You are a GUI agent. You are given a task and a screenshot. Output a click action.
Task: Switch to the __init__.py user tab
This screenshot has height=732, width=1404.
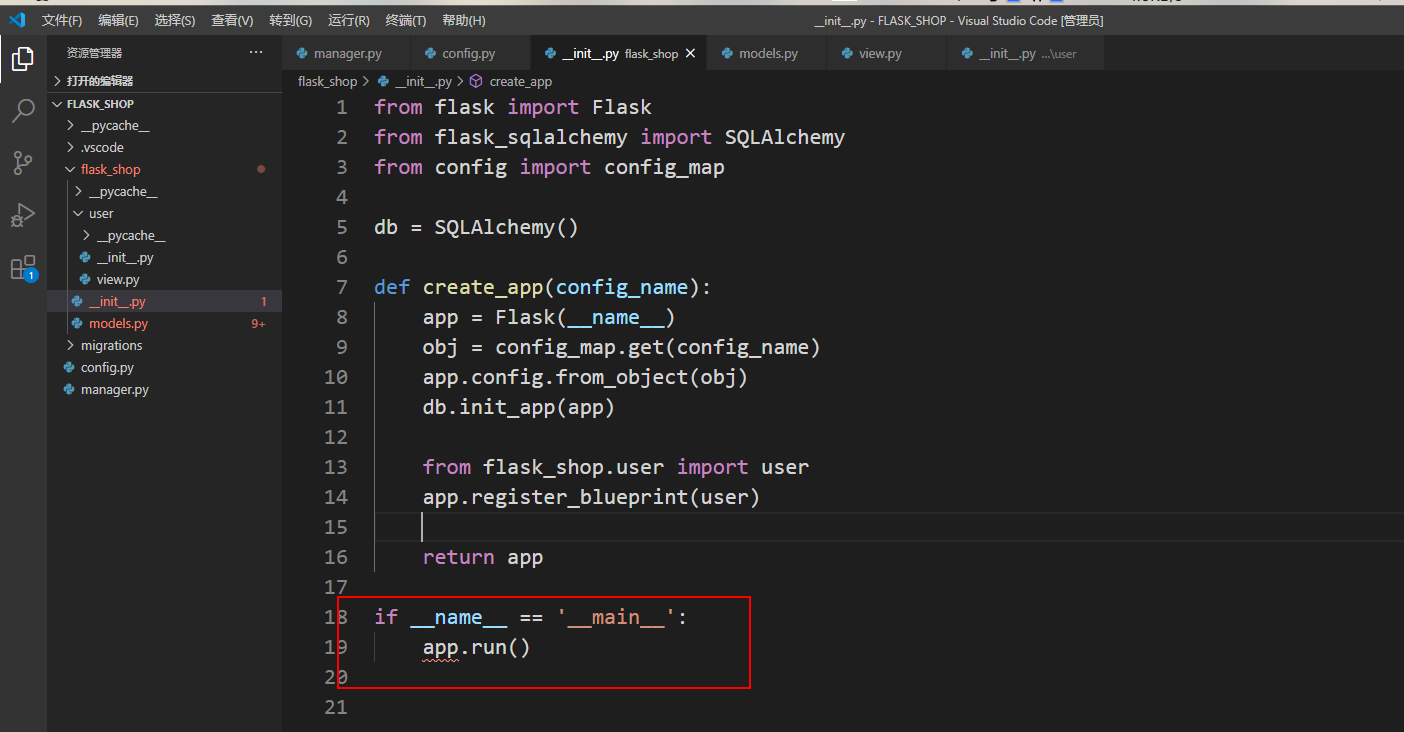tap(1024, 53)
